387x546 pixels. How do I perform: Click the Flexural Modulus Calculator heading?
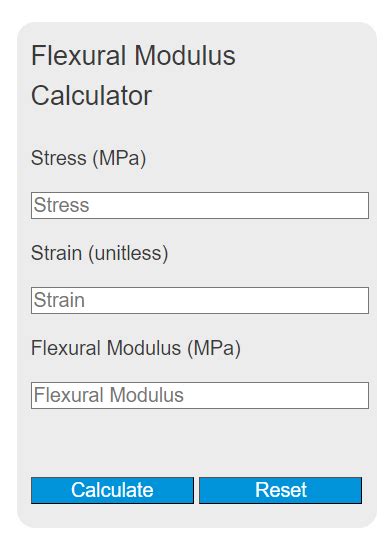click(133, 75)
